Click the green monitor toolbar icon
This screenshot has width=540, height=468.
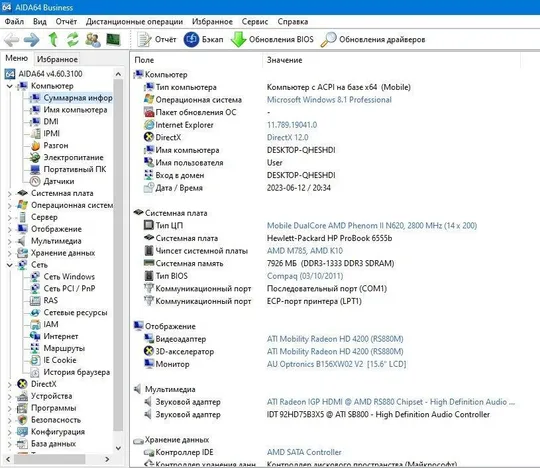[113, 40]
